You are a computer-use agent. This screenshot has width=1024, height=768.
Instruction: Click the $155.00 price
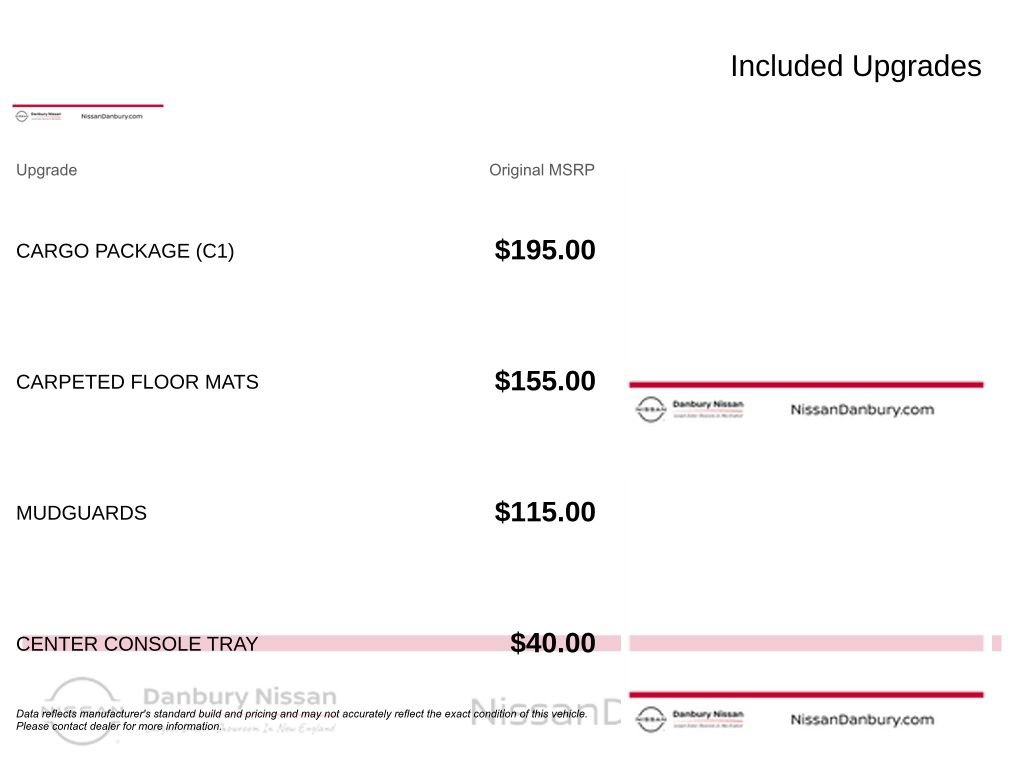pyautogui.click(x=545, y=381)
